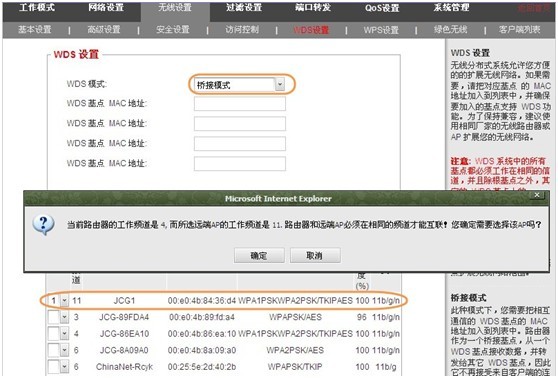Open the 网络设置 top navigation tab
Screen dimensions: 558x378
pyautogui.click(x=106, y=7)
